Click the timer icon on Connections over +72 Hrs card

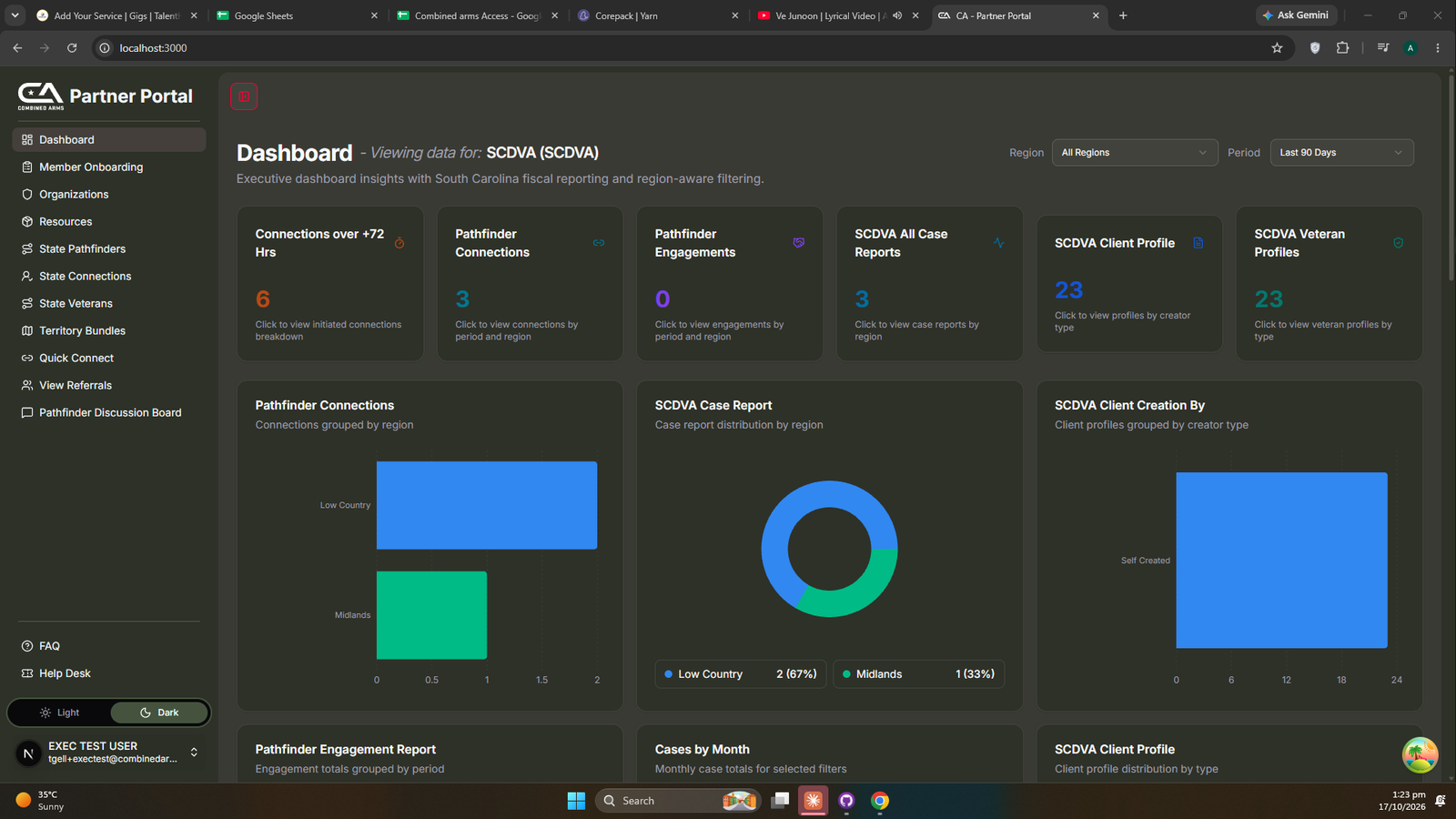(399, 243)
